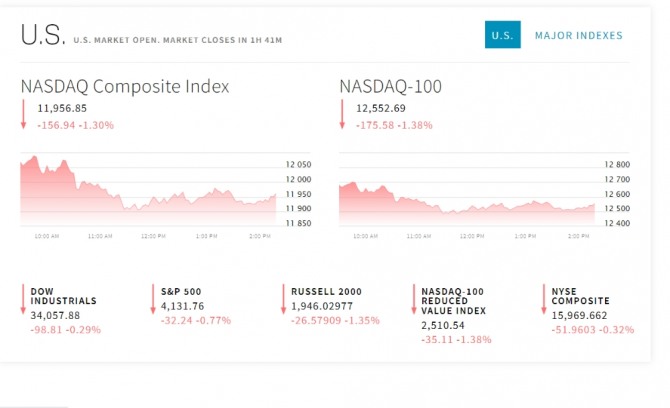
Task: Click the S&P 500 down arrow icon
Action: (x=152, y=299)
